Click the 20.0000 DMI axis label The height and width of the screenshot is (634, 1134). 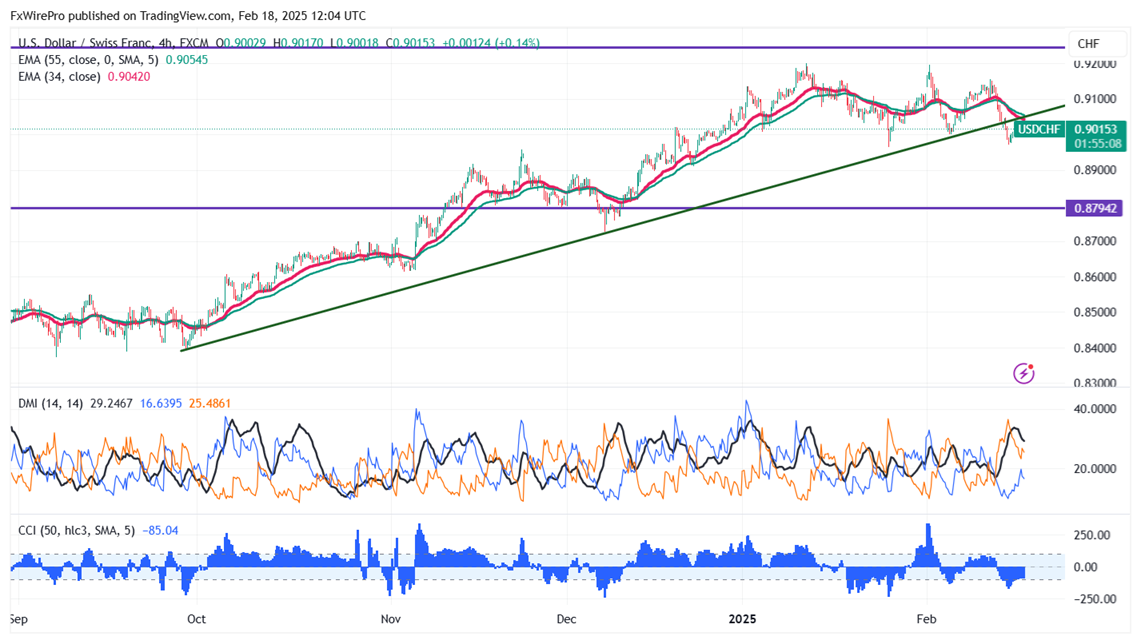click(x=1095, y=469)
